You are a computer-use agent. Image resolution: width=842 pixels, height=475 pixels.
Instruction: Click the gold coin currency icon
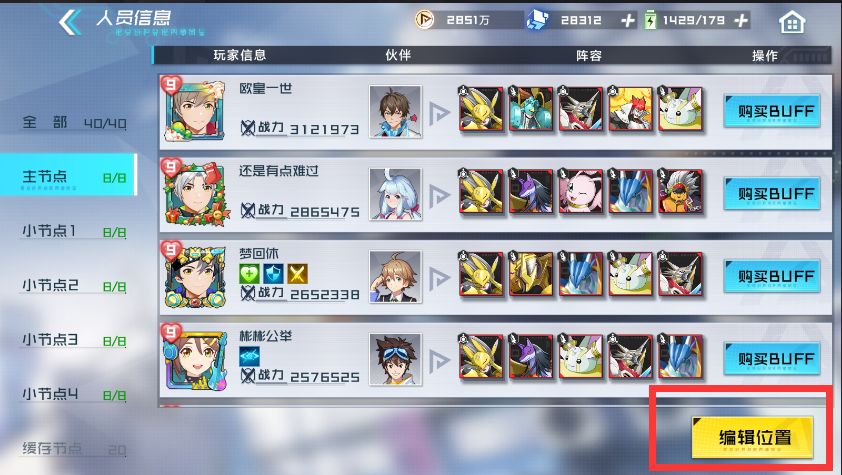click(x=424, y=20)
